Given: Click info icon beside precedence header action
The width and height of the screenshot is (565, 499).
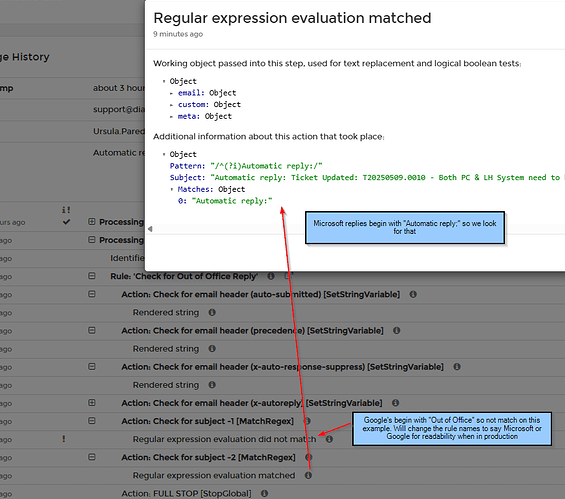Looking at the screenshot, I should [396, 330].
